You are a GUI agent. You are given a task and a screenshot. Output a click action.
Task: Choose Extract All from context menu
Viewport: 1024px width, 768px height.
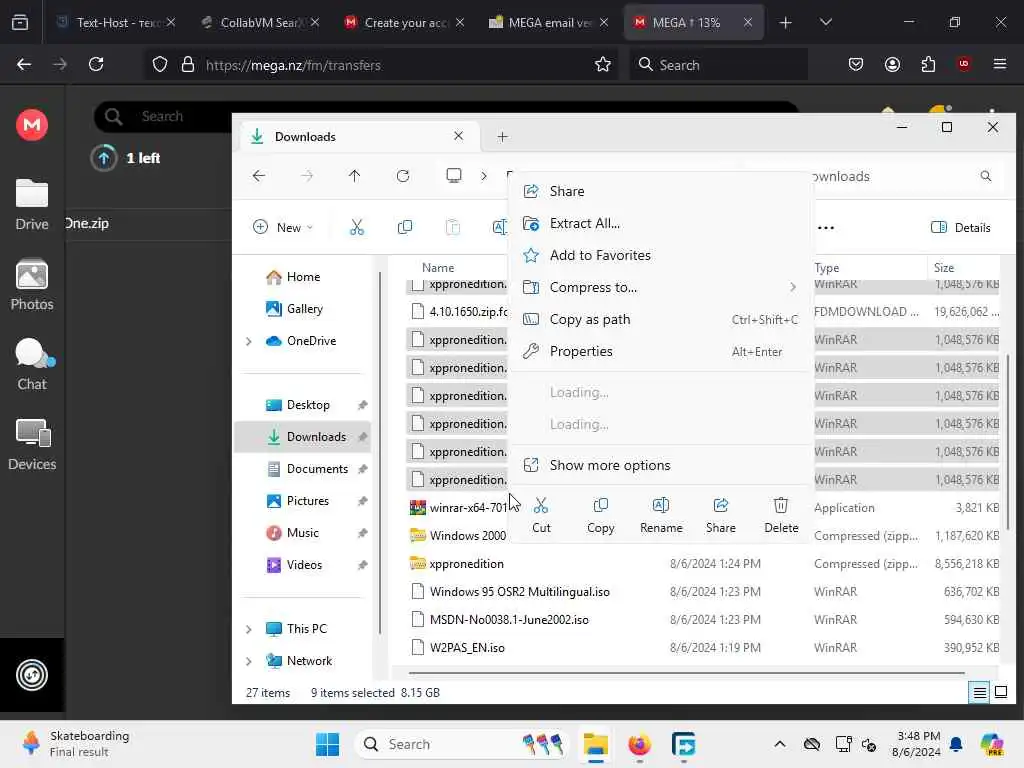[x=661, y=223]
